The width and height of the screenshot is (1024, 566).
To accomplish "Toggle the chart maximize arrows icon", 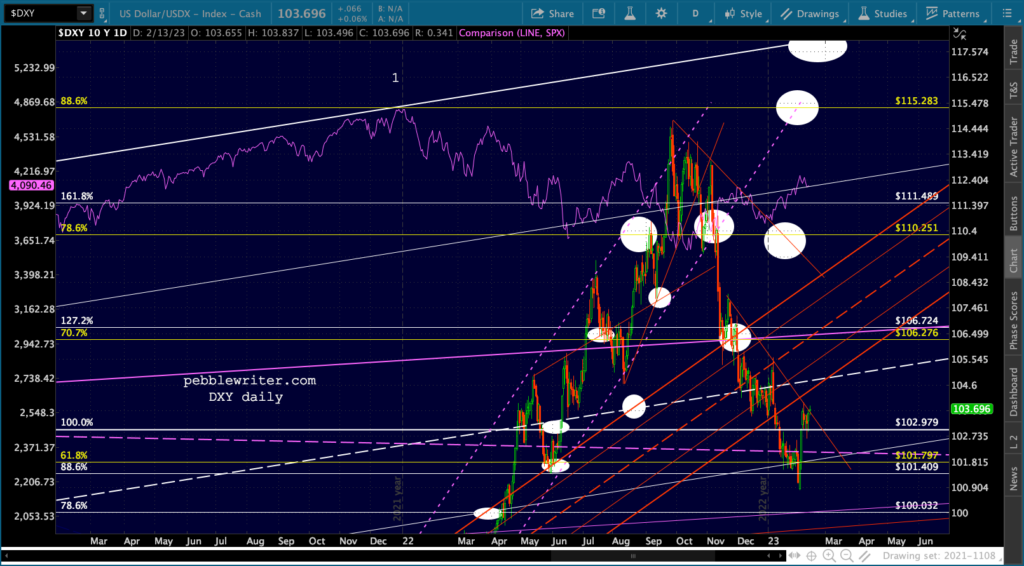I will (x=958, y=33).
